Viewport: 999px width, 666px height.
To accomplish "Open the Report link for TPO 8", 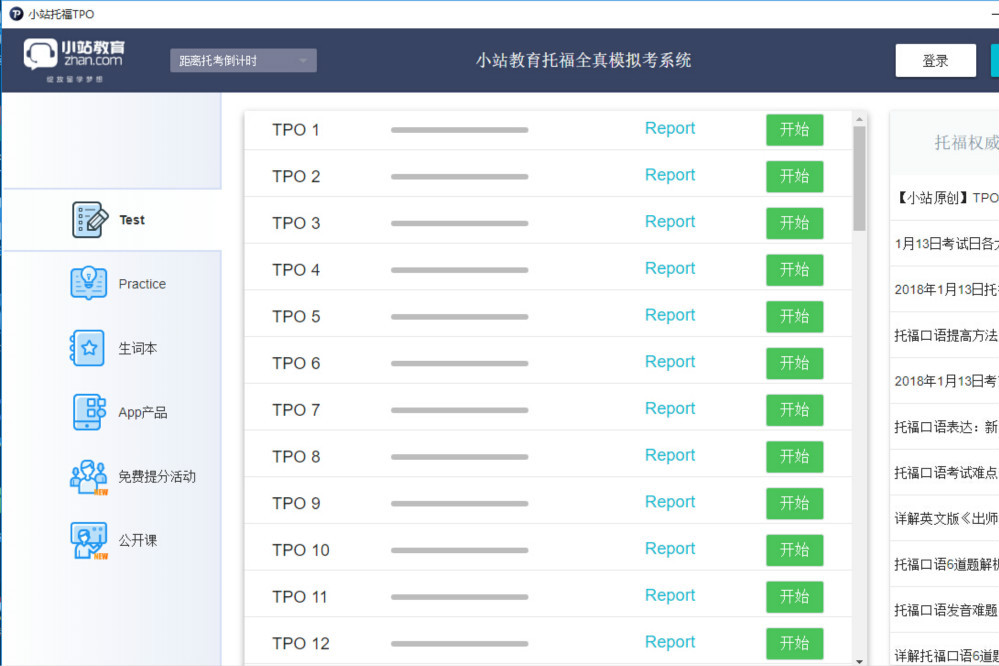I will point(670,455).
